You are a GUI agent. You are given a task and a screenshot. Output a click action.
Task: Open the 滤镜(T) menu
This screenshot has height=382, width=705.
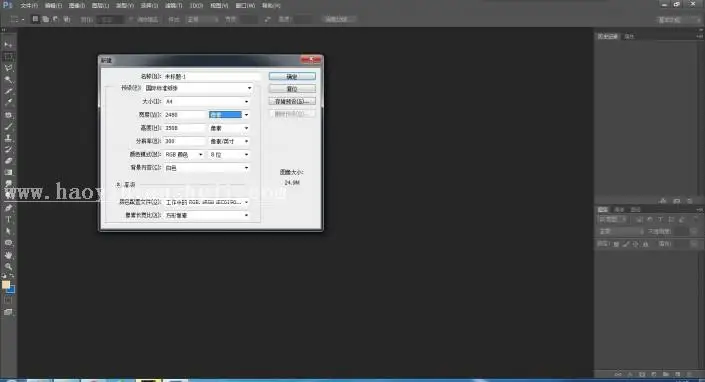[173, 5]
